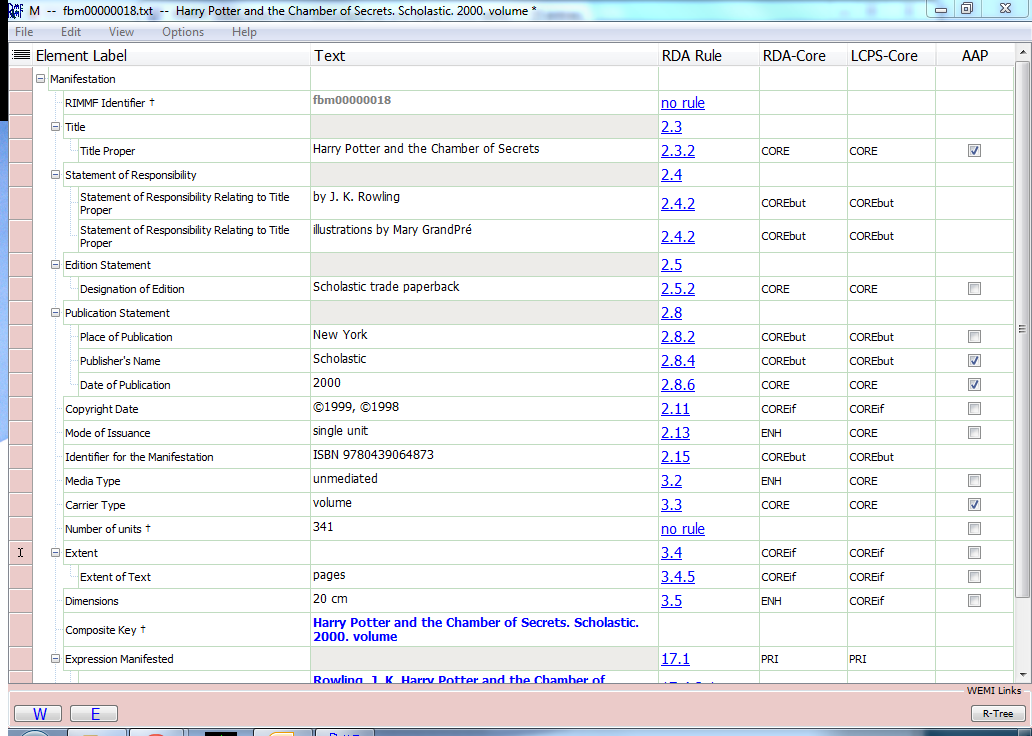This screenshot has height=736, width=1032.
Task: Toggle AAP checkbox for Title Proper
Action: 974,151
